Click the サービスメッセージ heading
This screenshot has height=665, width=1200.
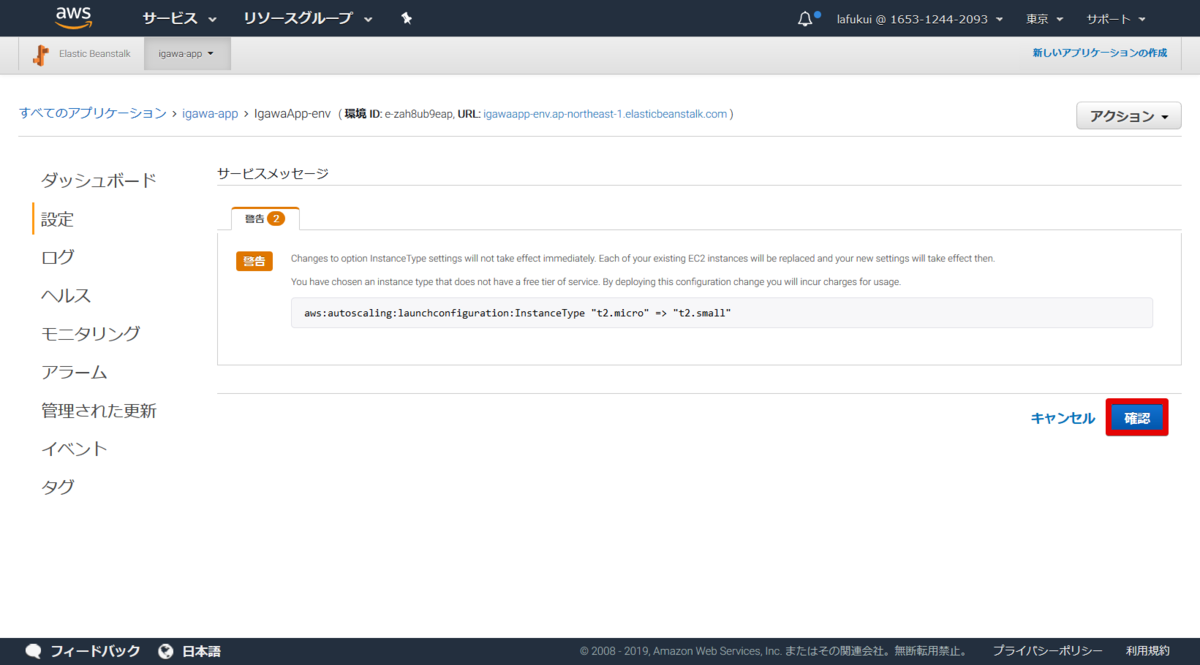(x=273, y=173)
